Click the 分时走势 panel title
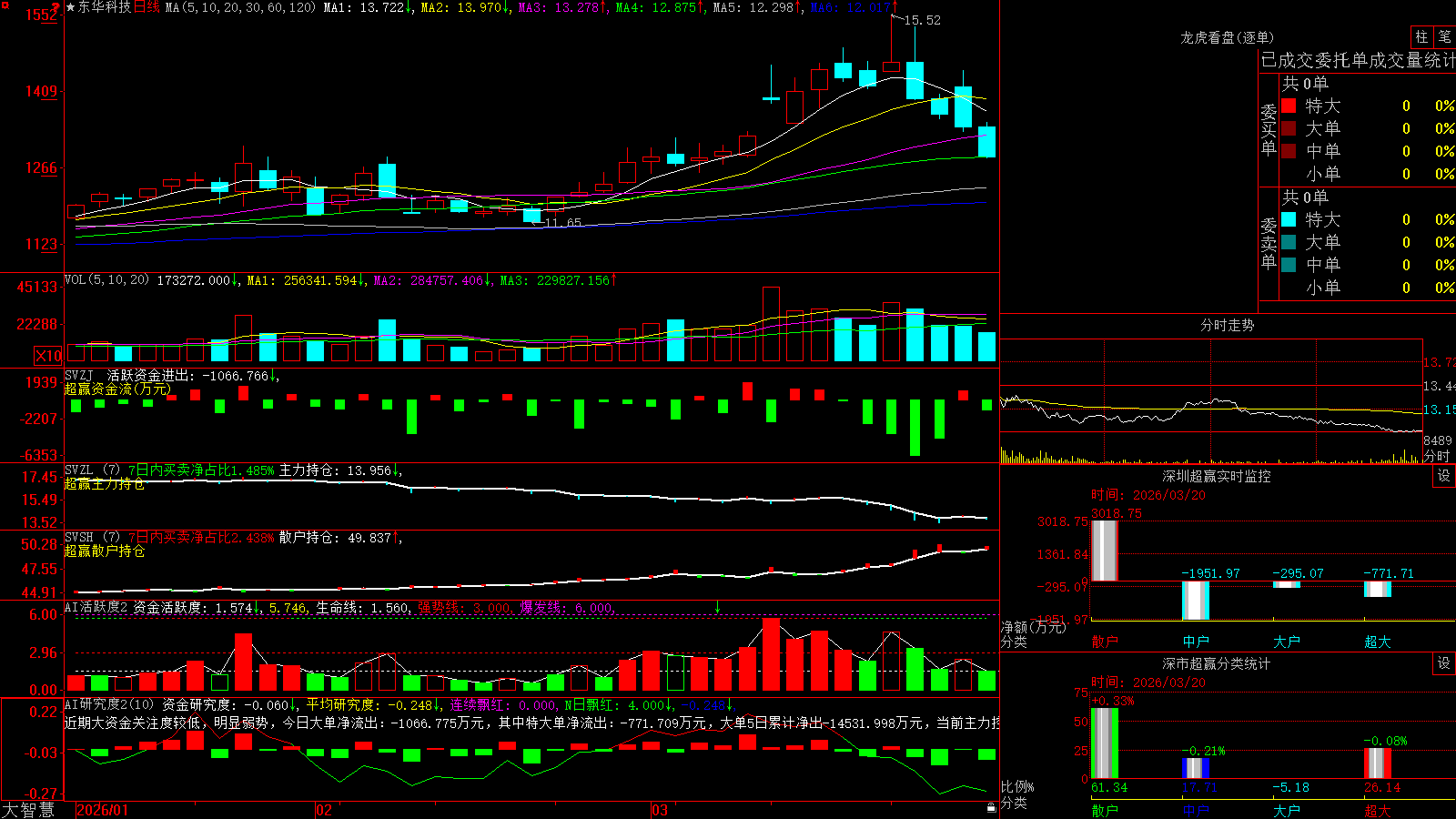Viewport: 1456px width, 819px height. pos(1227,325)
